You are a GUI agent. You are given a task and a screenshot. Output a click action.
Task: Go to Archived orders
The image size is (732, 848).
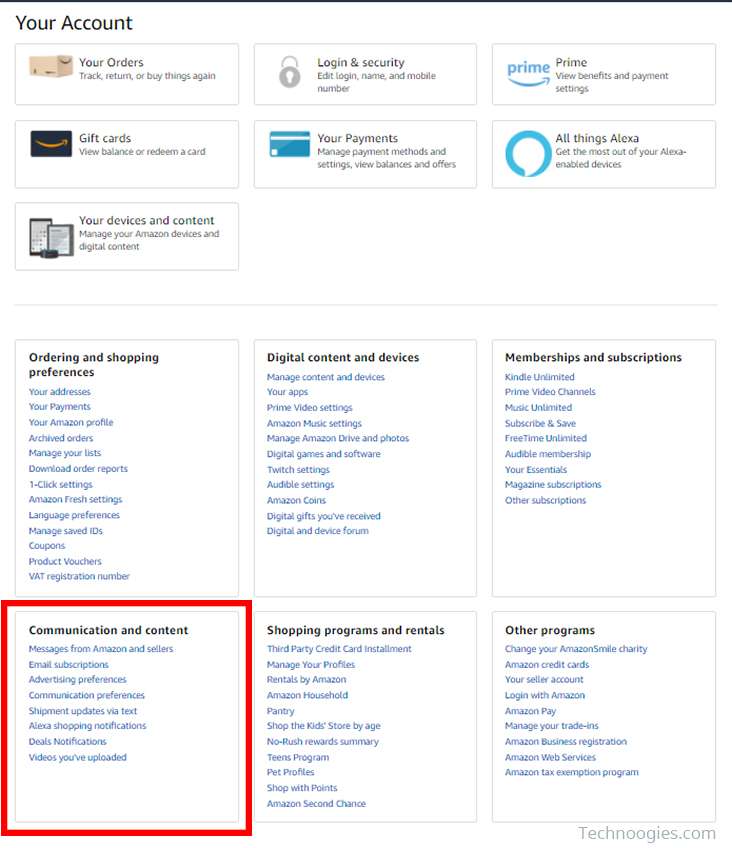pos(61,438)
